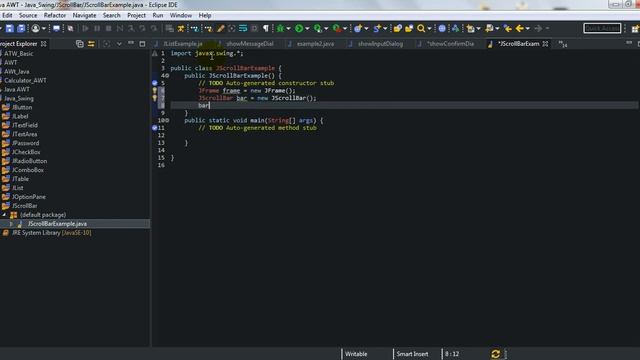Click the Next Annotation icon
Viewport: 640px width, 360px height.
(471, 28)
